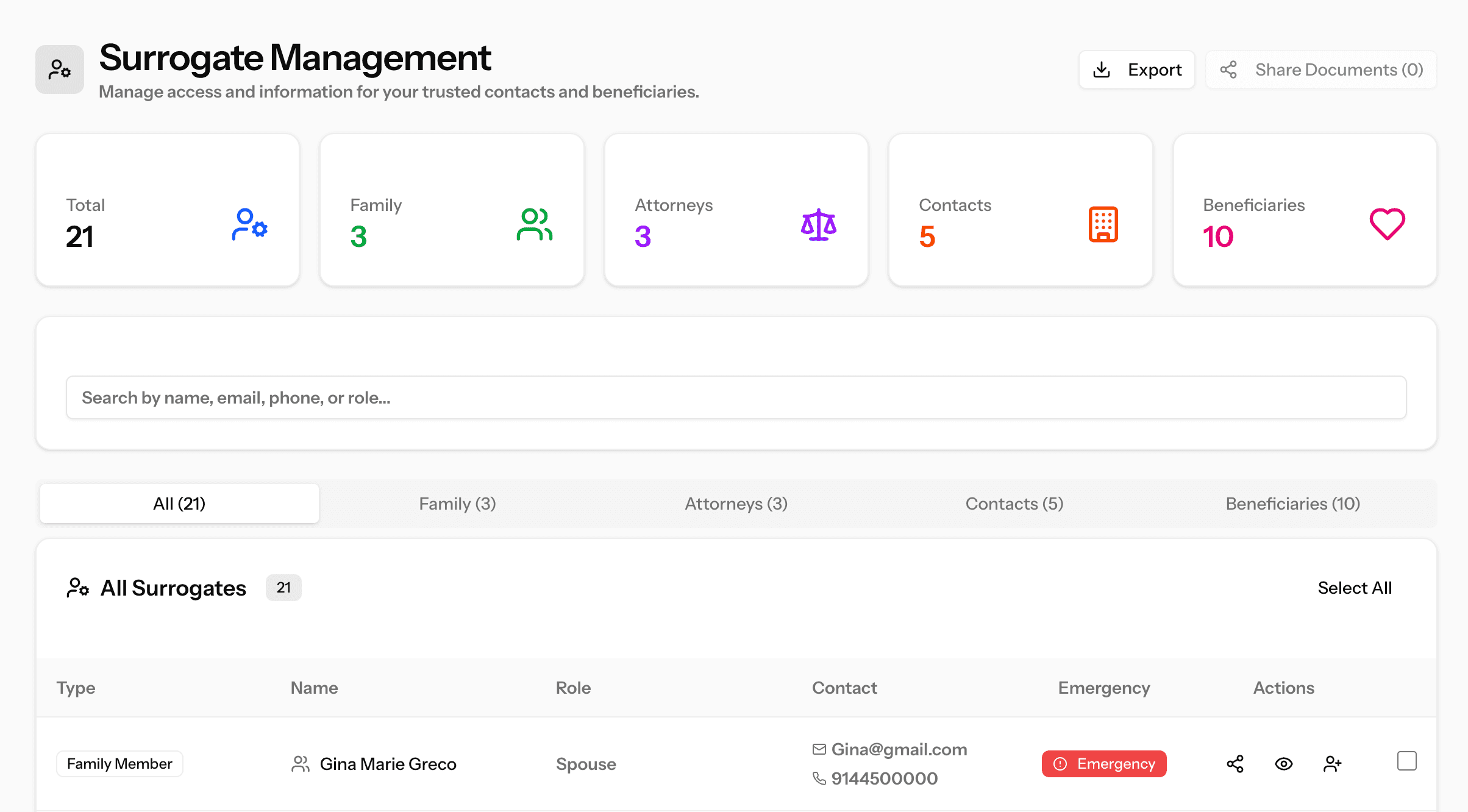The height and width of the screenshot is (812, 1468).
Task: Click the orange Contacts building icon
Action: click(1103, 225)
